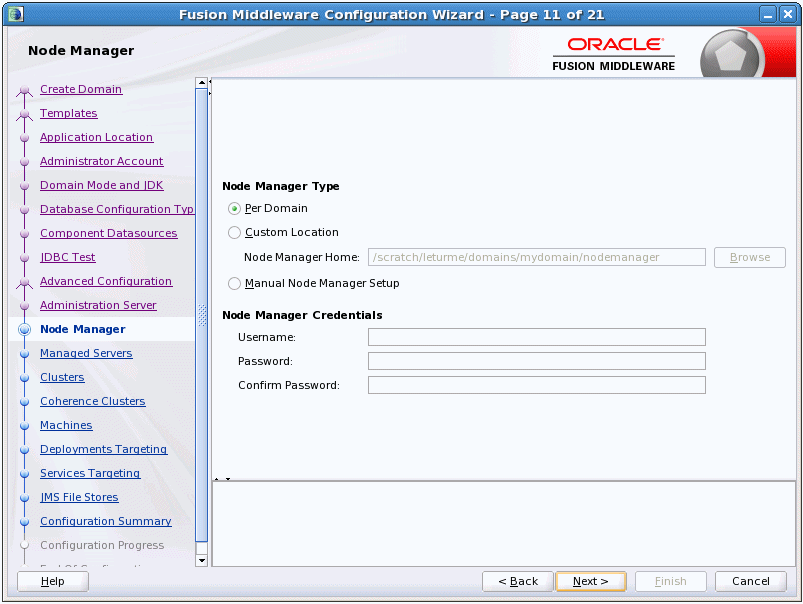
Task: Click the disabled Finish button
Action: [670, 581]
